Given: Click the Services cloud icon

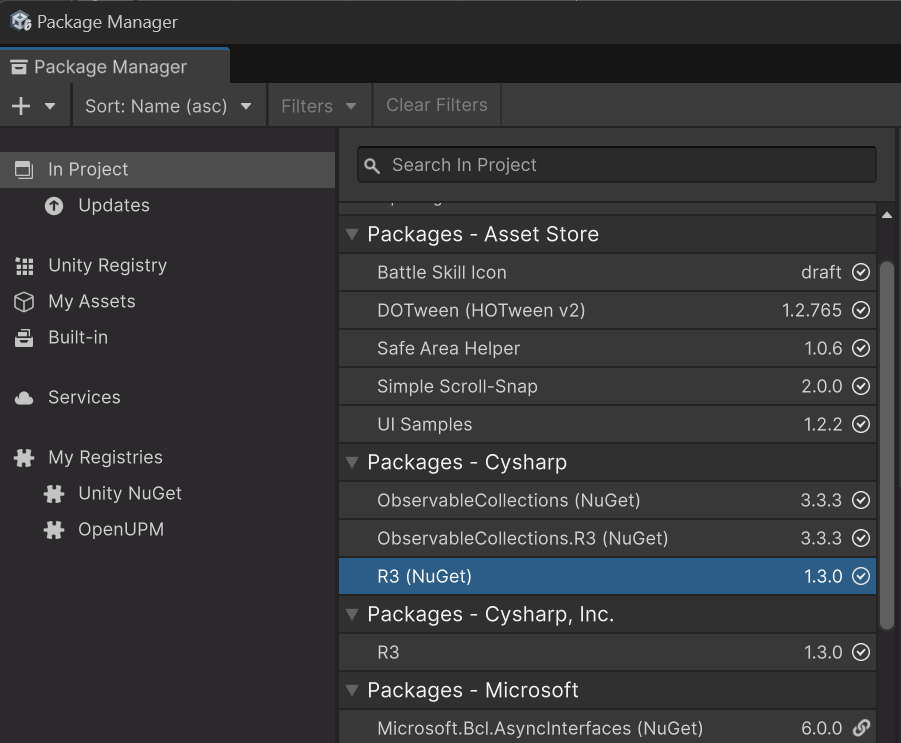Looking at the screenshot, I should (24, 398).
